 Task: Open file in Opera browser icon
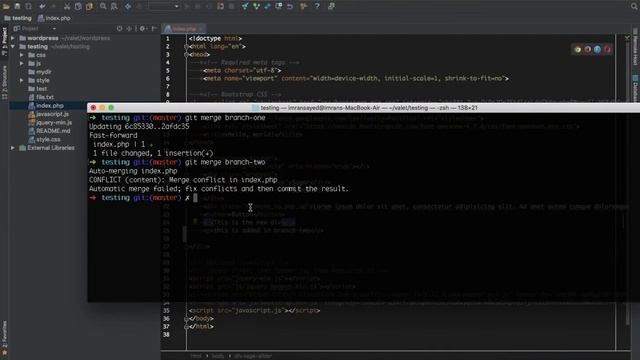point(607,49)
